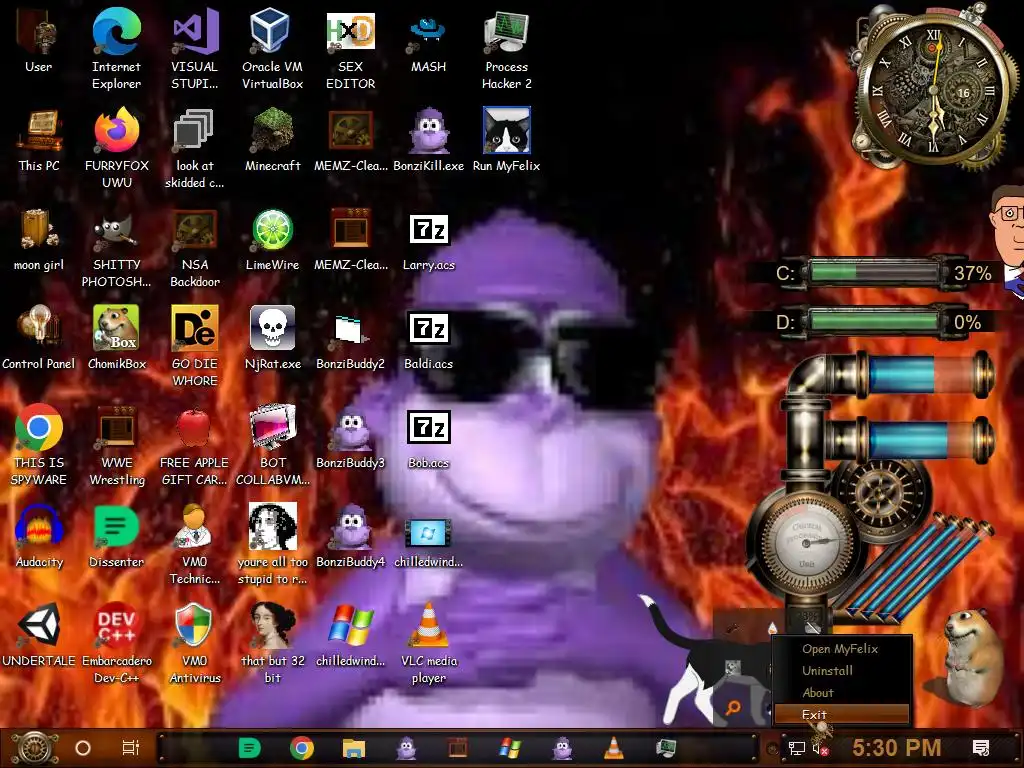The image size is (1024, 768).
Task: Open Process Hacker monitor taskbar icon
Action: coord(665,748)
